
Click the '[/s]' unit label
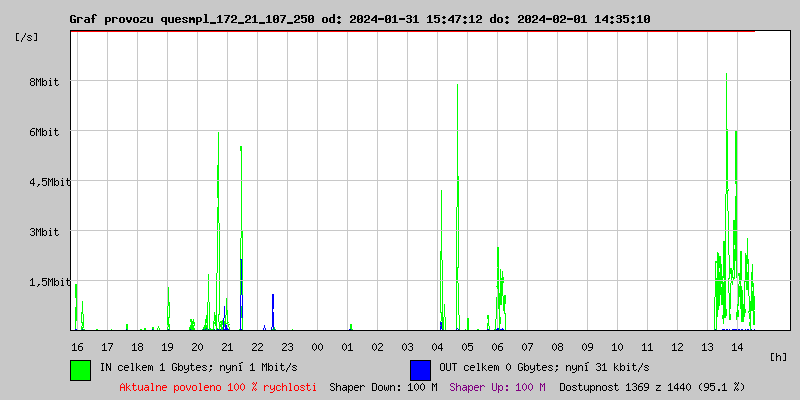point(27,37)
